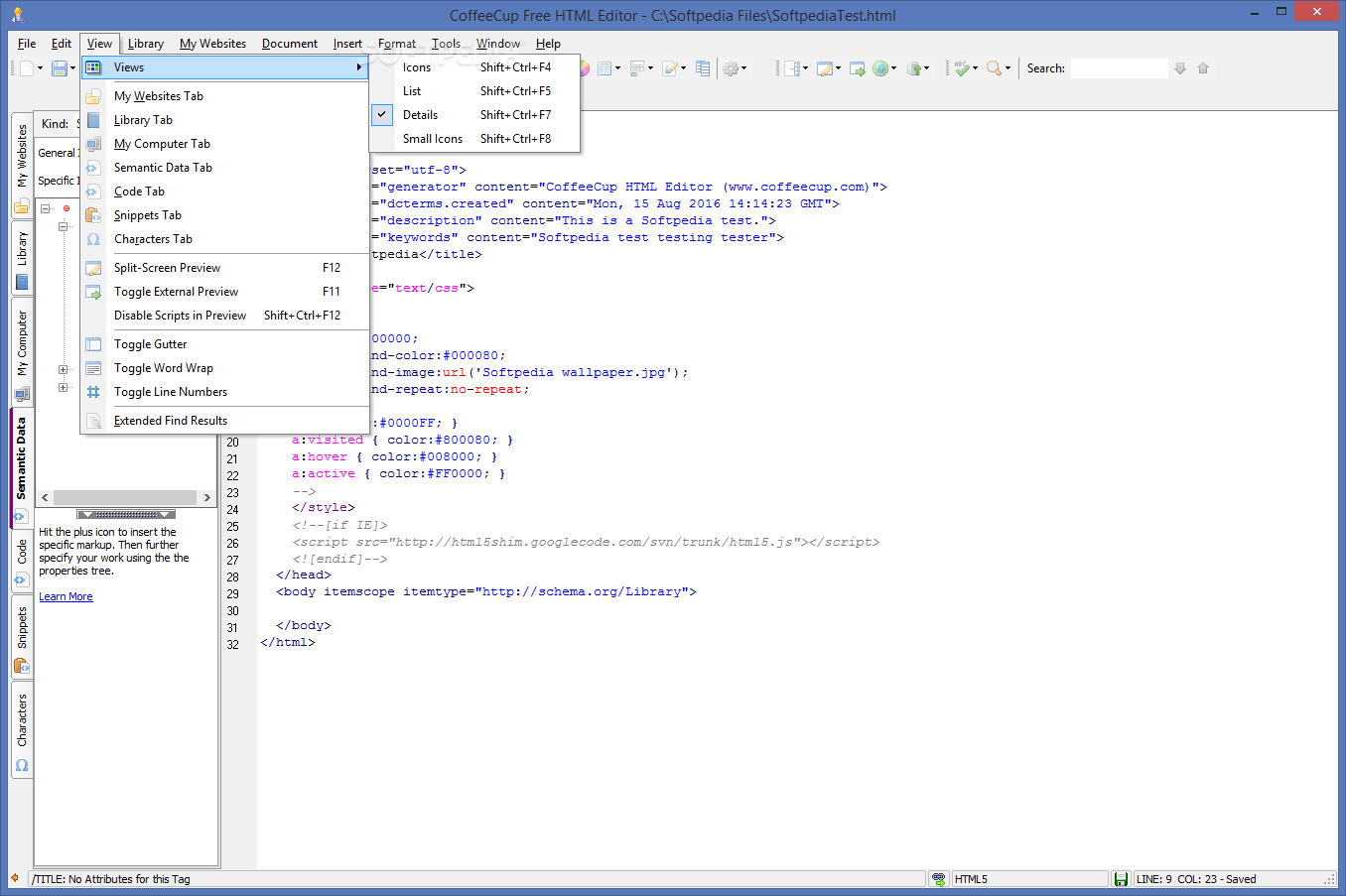Open the Snippets sidebar tab

tap(22, 638)
